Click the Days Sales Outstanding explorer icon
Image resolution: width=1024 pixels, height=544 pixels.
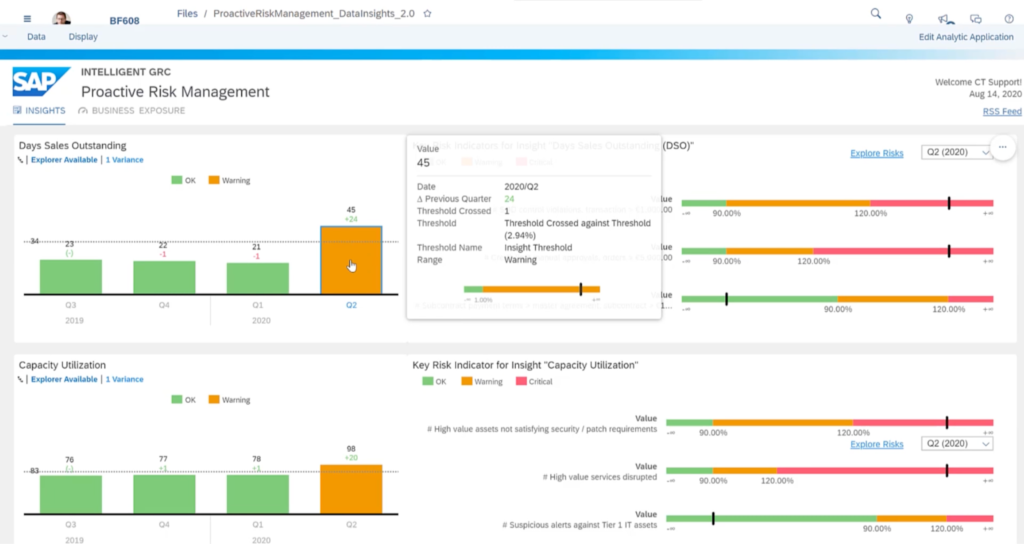tap(20, 160)
